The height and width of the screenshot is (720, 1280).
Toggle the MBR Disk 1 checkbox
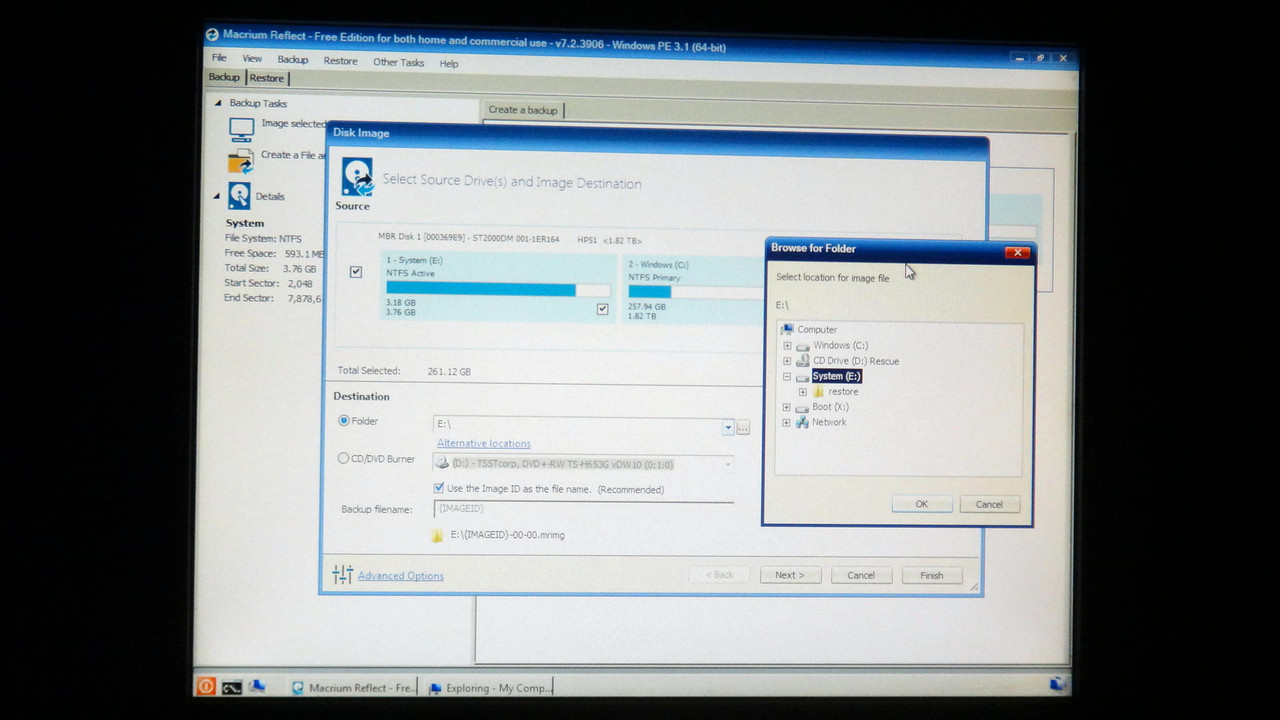pyautogui.click(x=356, y=272)
